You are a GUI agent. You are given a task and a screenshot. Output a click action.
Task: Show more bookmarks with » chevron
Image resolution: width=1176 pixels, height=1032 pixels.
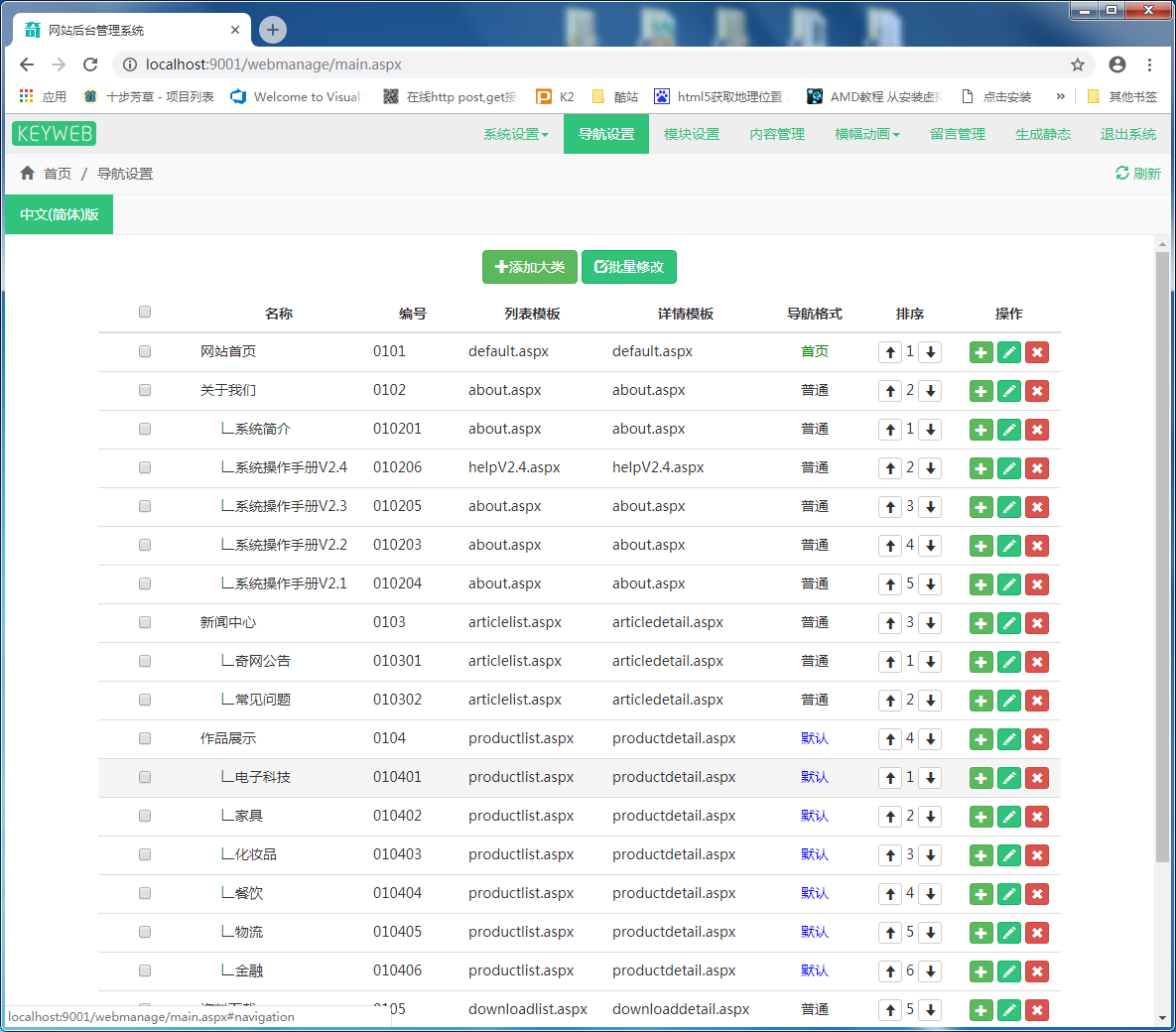tap(1061, 96)
